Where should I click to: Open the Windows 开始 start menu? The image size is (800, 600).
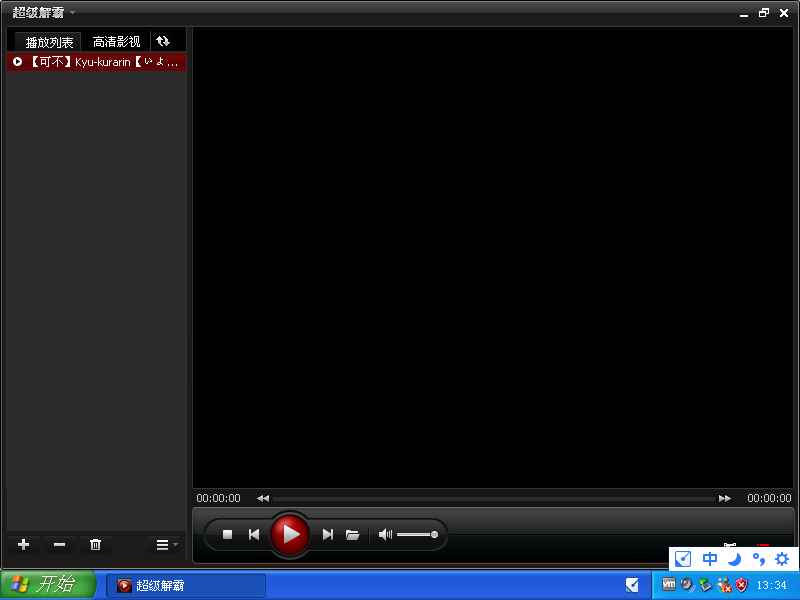click(x=47, y=585)
